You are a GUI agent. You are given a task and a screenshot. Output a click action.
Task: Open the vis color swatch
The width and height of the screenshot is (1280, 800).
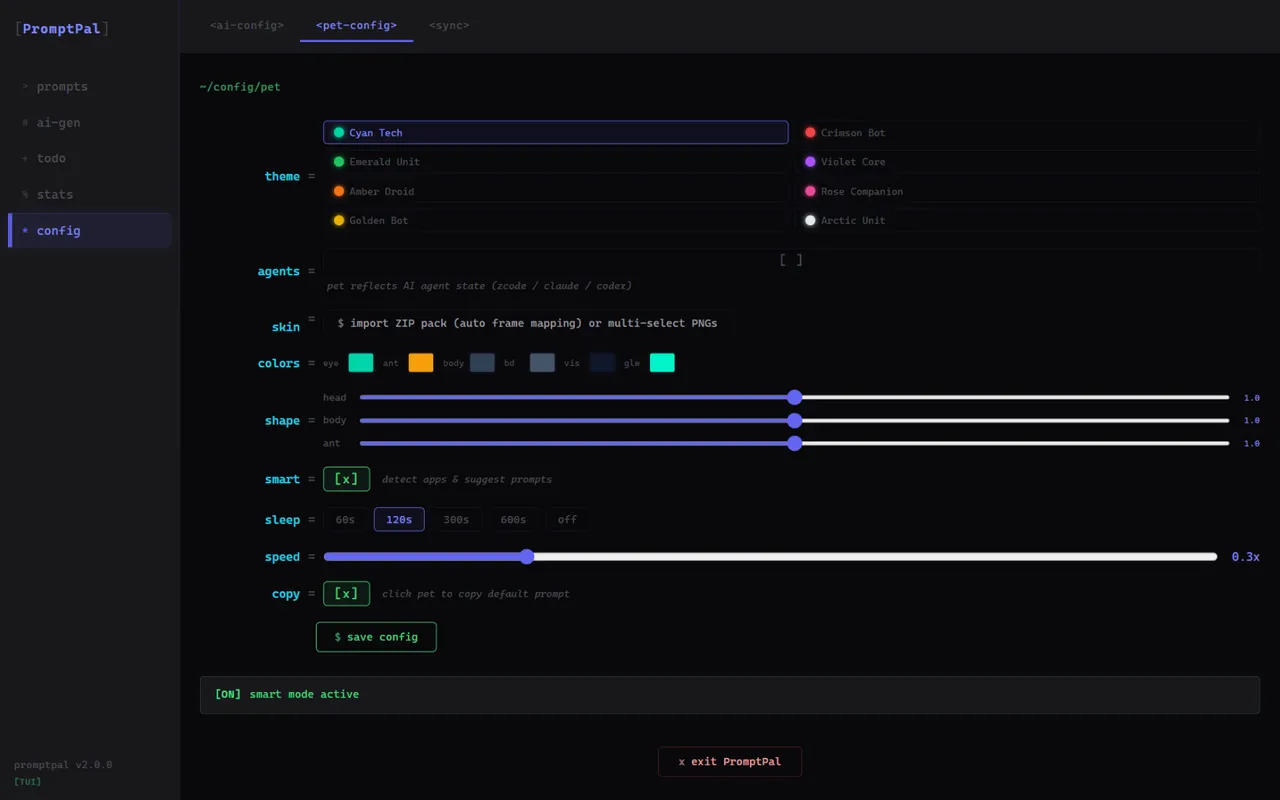pos(602,363)
